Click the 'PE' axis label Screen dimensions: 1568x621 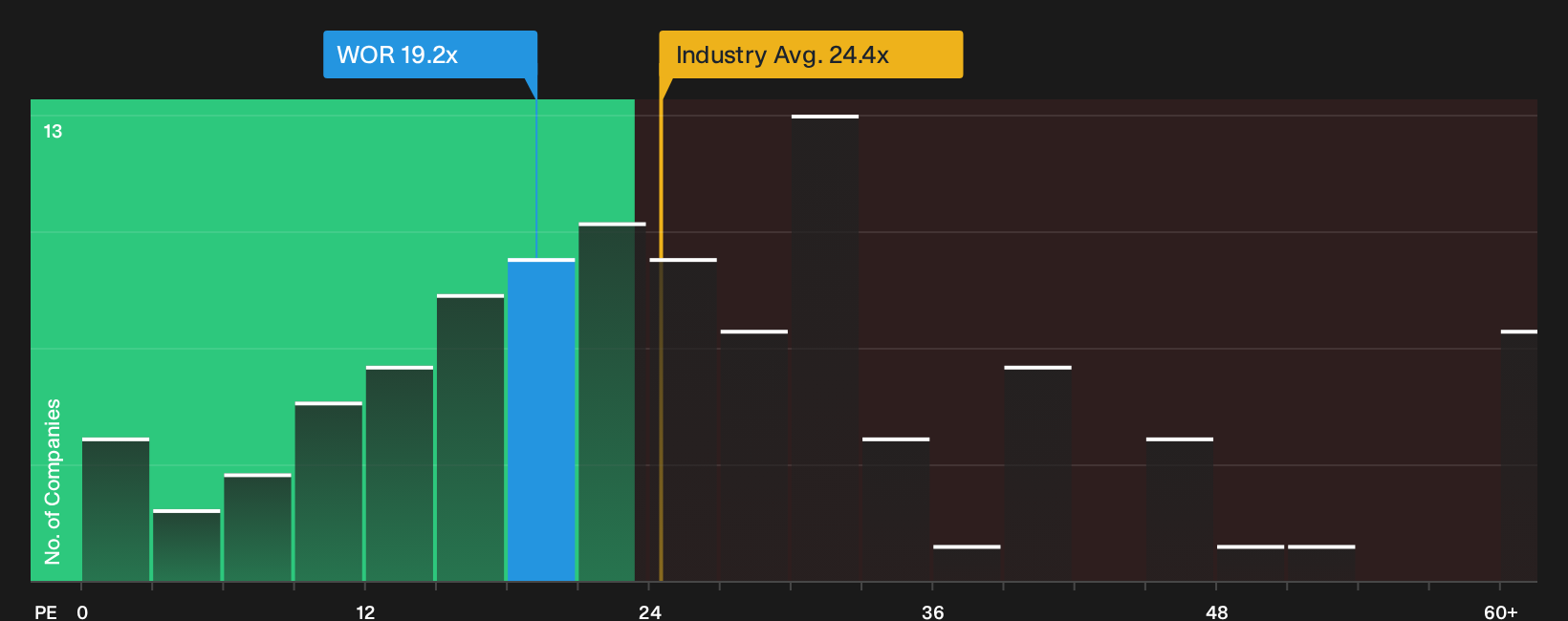click(46, 611)
